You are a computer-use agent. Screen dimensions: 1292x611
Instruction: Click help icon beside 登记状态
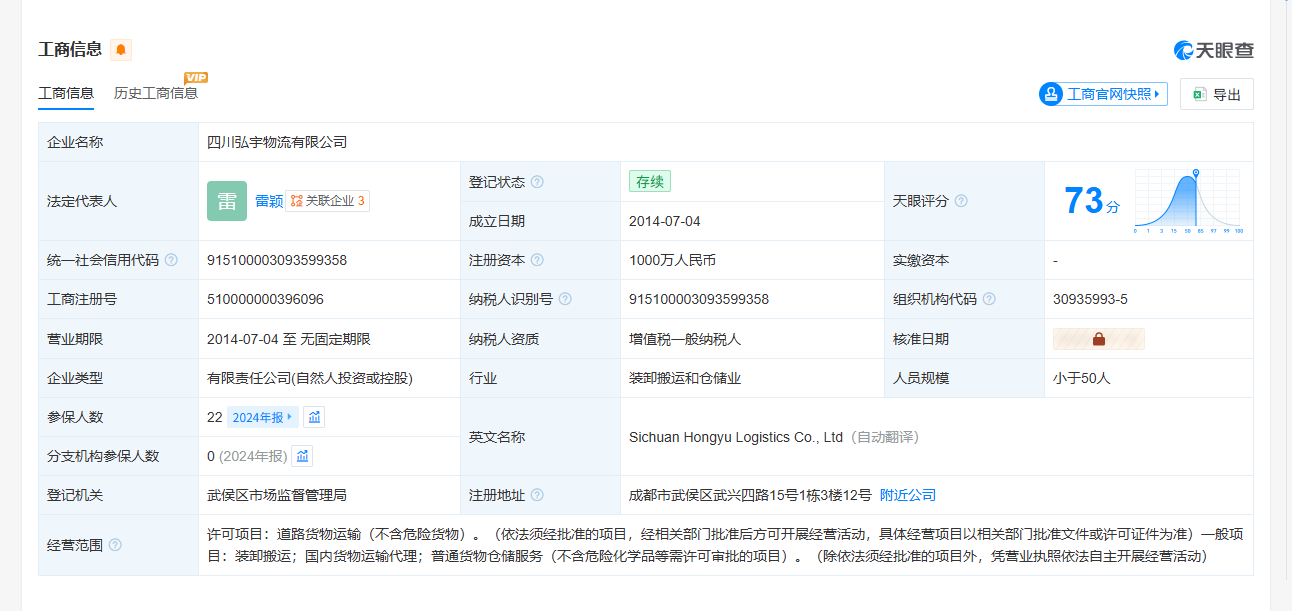pos(537,182)
